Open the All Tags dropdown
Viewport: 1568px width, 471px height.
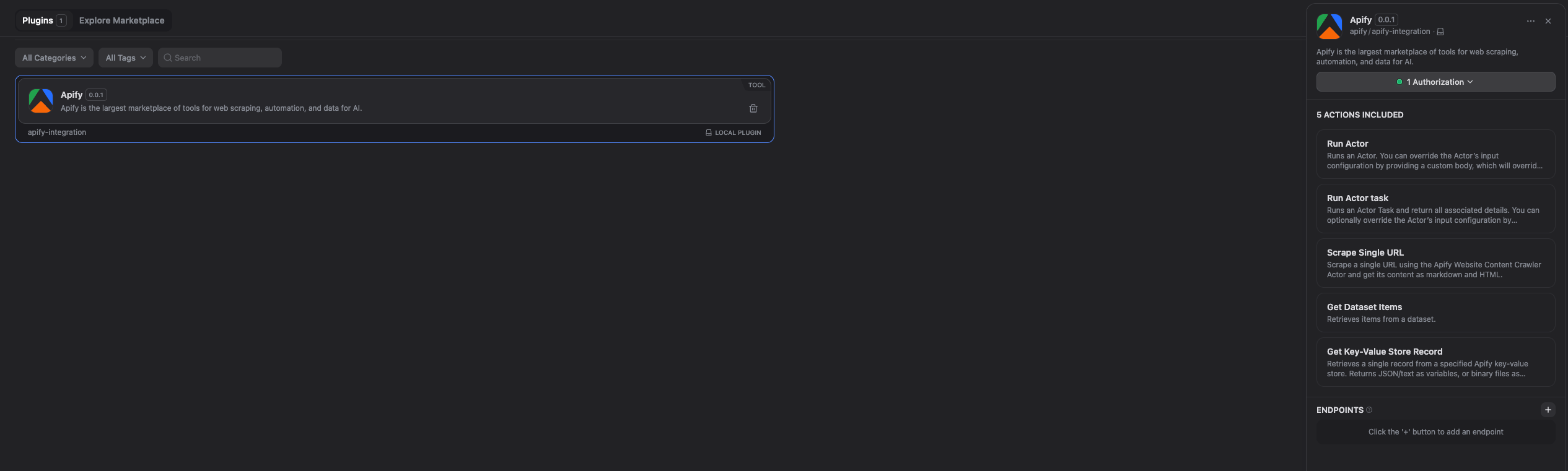click(125, 57)
